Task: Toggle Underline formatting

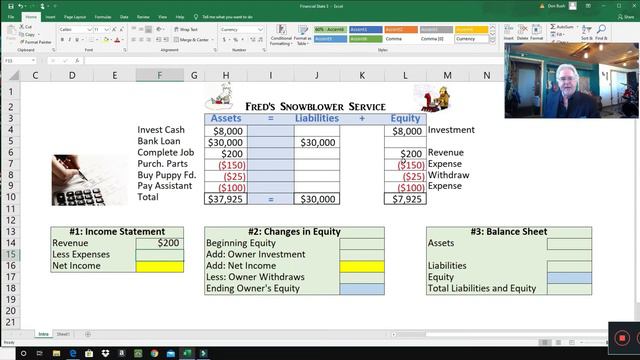Action: (x=77, y=40)
